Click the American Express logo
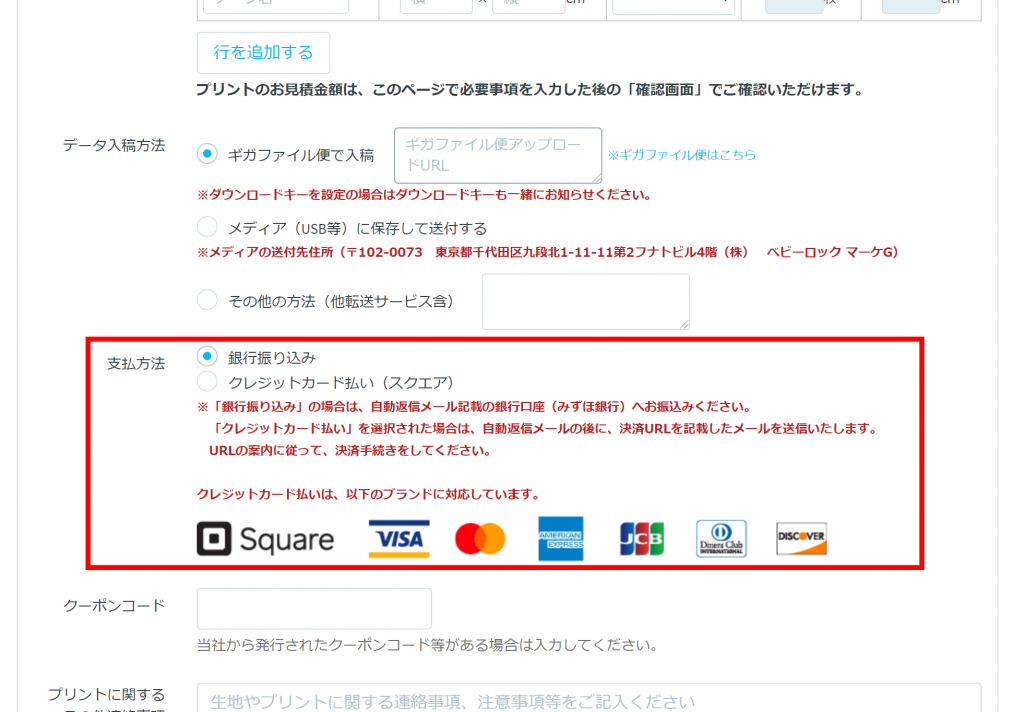The image size is (1024, 712). [560, 539]
